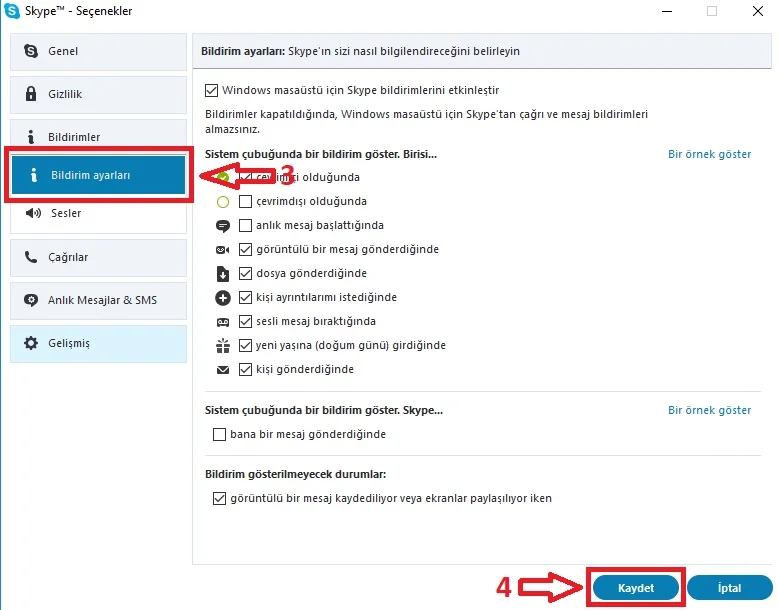The width and height of the screenshot is (778, 610).
Task: Click the padlock icon for Gizlilik
Action: click(x=31, y=93)
